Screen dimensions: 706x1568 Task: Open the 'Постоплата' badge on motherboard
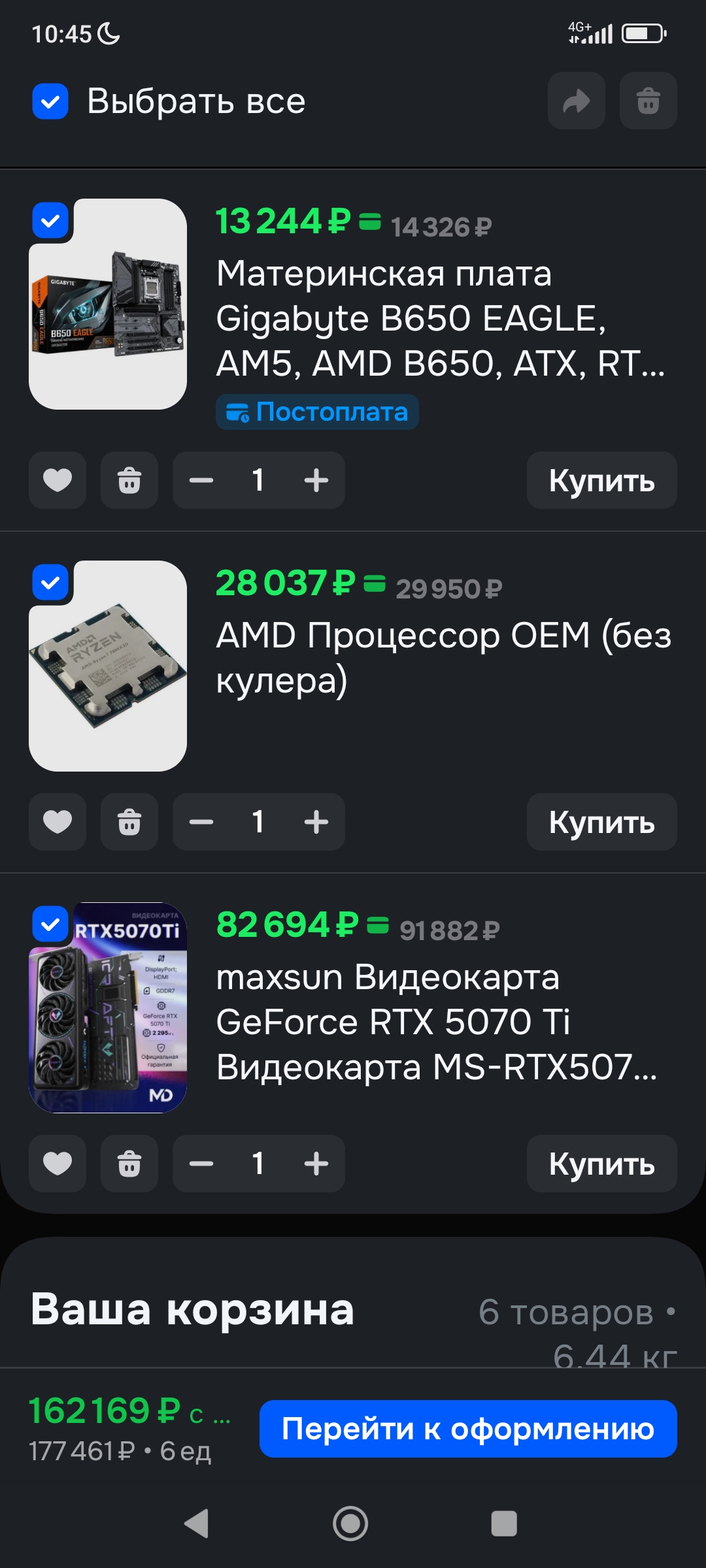(x=317, y=412)
